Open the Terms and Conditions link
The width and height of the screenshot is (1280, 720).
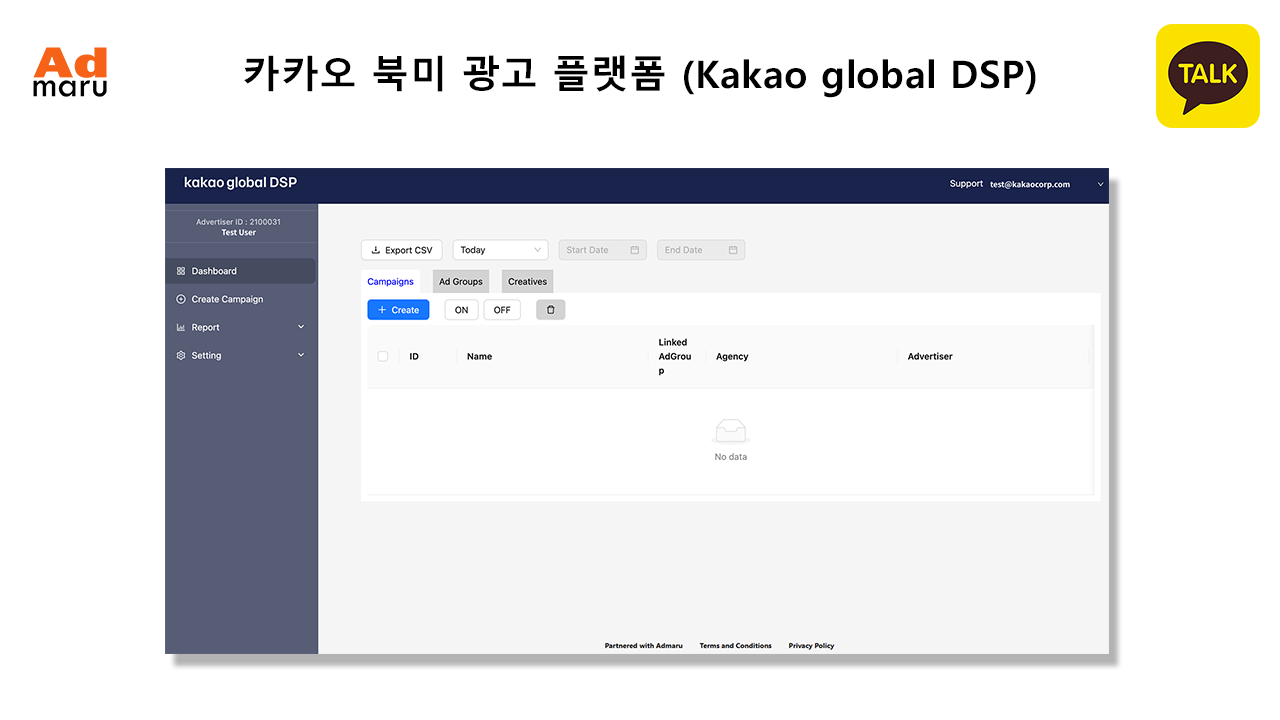click(x=735, y=646)
